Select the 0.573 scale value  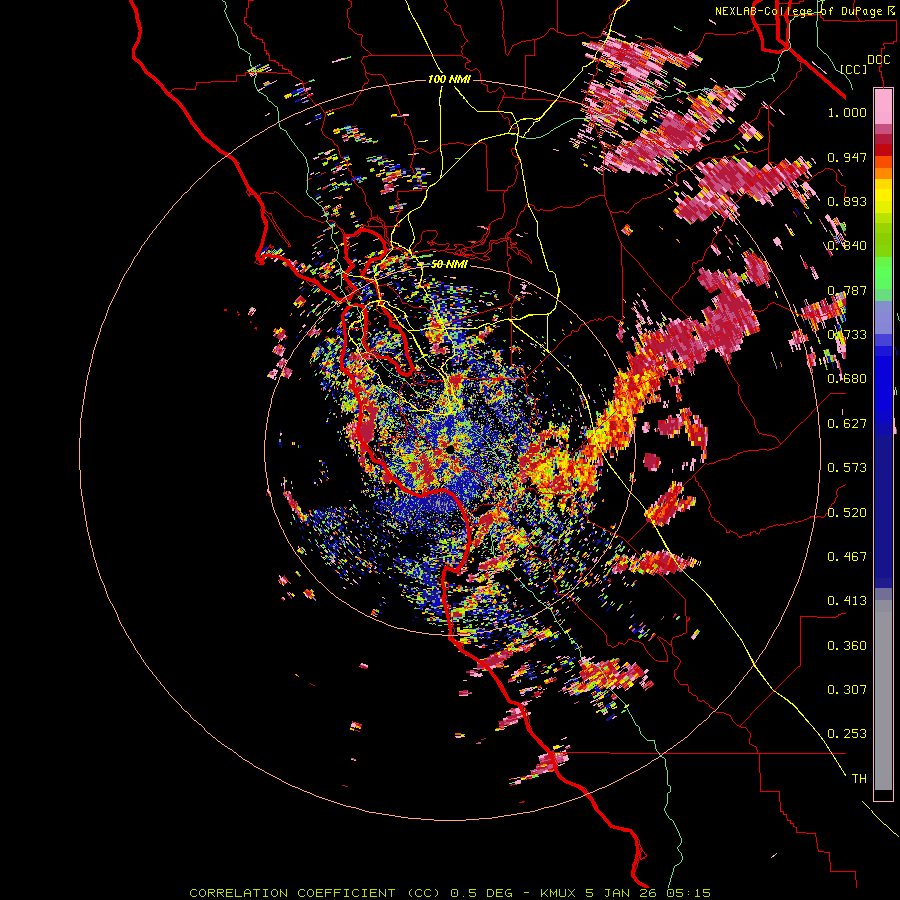(x=847, y=468)
